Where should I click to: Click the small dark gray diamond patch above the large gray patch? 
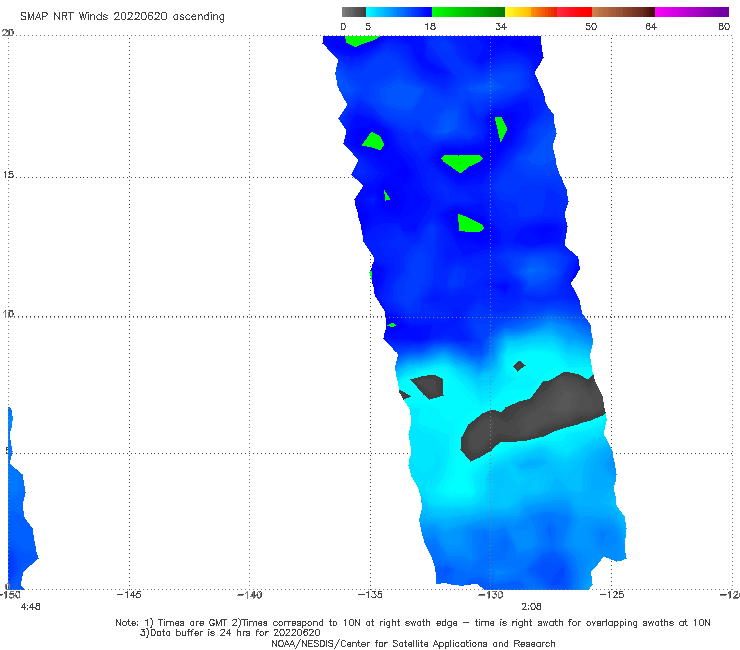519,366
